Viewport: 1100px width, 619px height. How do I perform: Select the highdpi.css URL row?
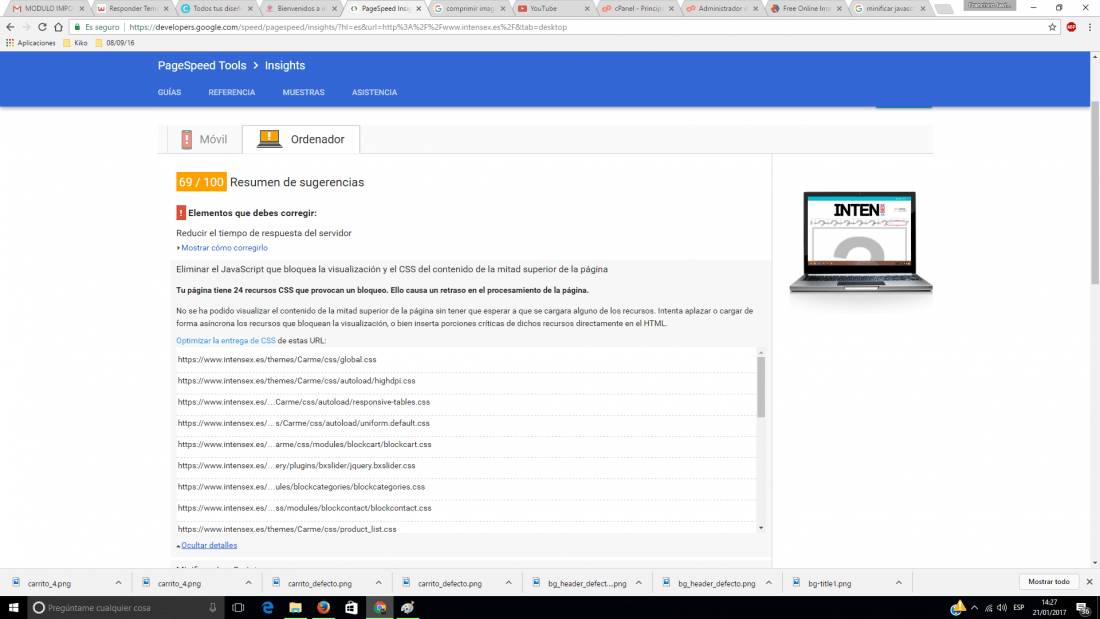[x=466, y=380]
